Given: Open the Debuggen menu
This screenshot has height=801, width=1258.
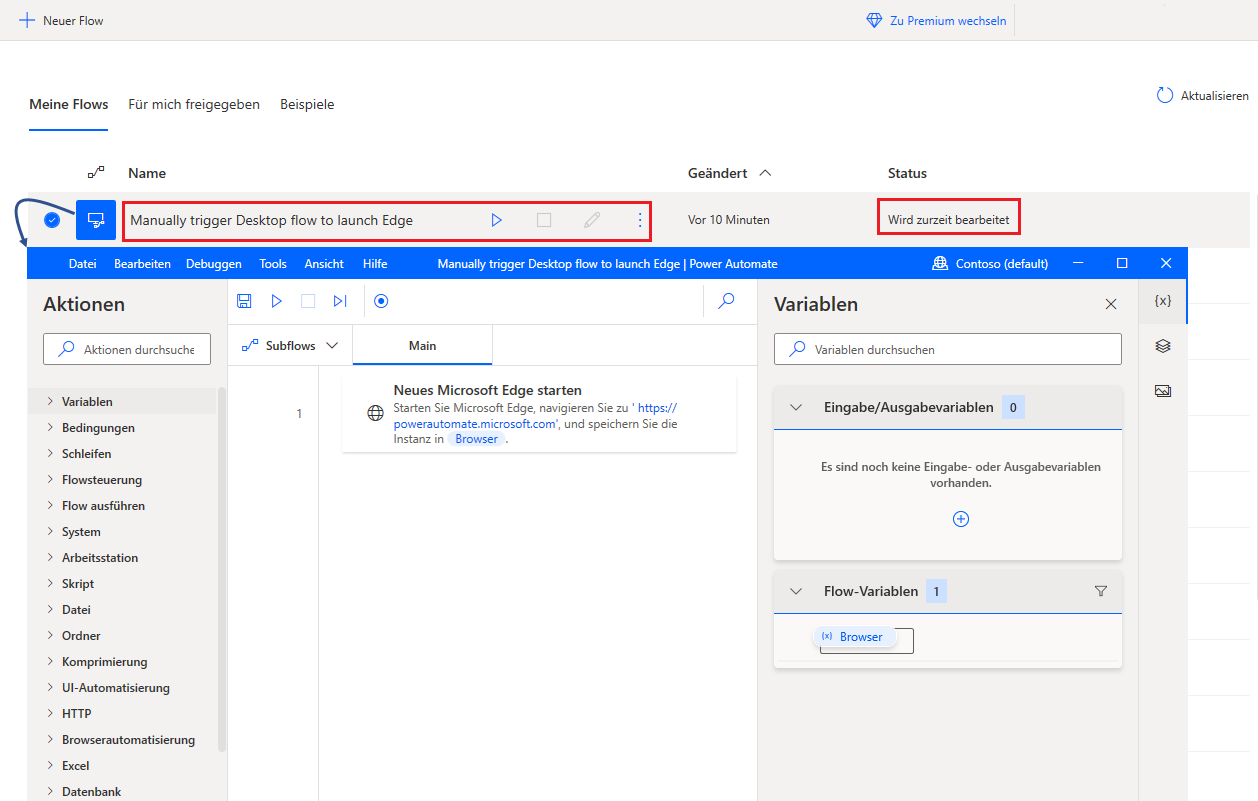Looking at the screenshot, I should [x=214, y=264].
